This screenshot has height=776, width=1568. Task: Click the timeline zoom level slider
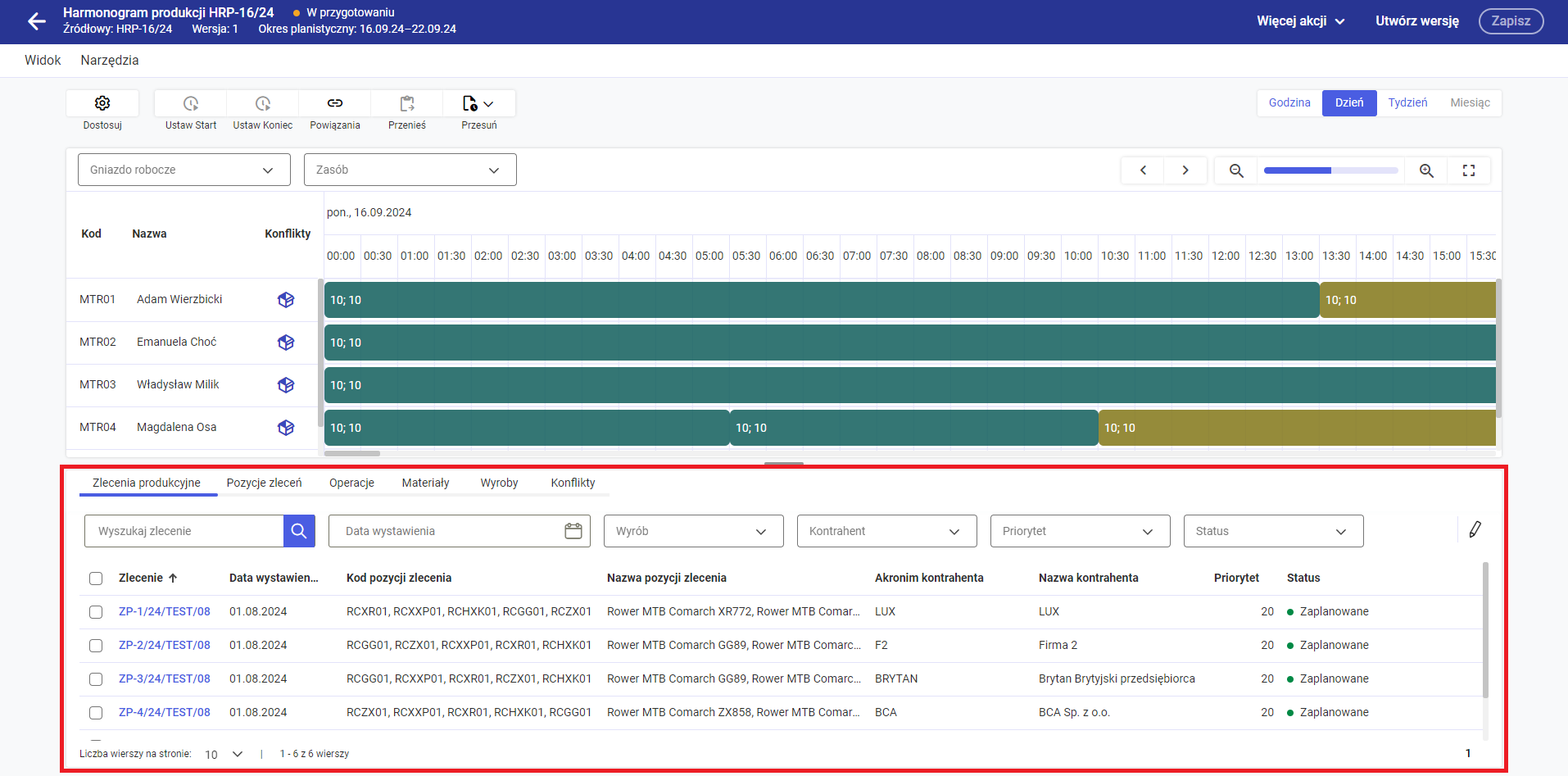tap(1330, 170)
